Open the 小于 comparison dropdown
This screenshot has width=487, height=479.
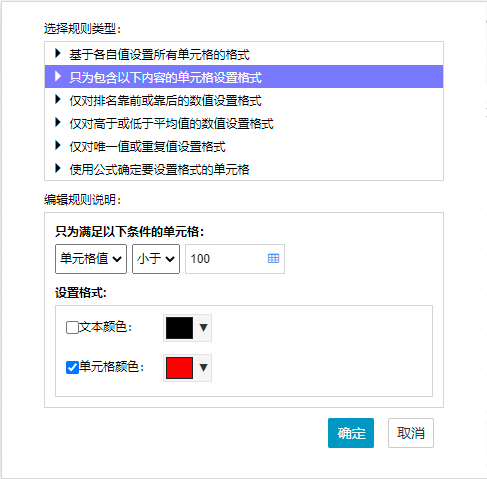click(156, 259)
